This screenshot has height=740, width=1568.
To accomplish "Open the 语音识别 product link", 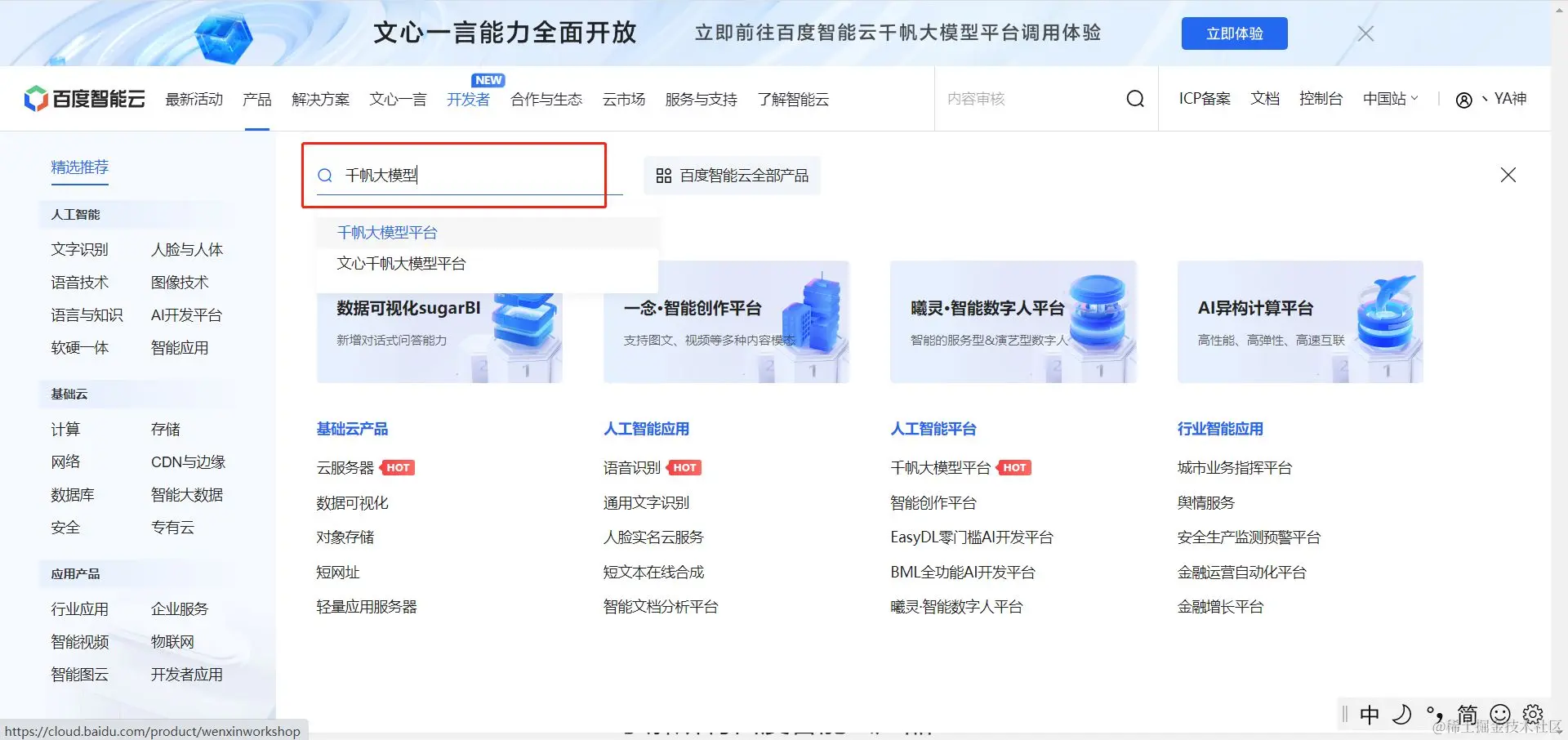I will tap(632, 468).
